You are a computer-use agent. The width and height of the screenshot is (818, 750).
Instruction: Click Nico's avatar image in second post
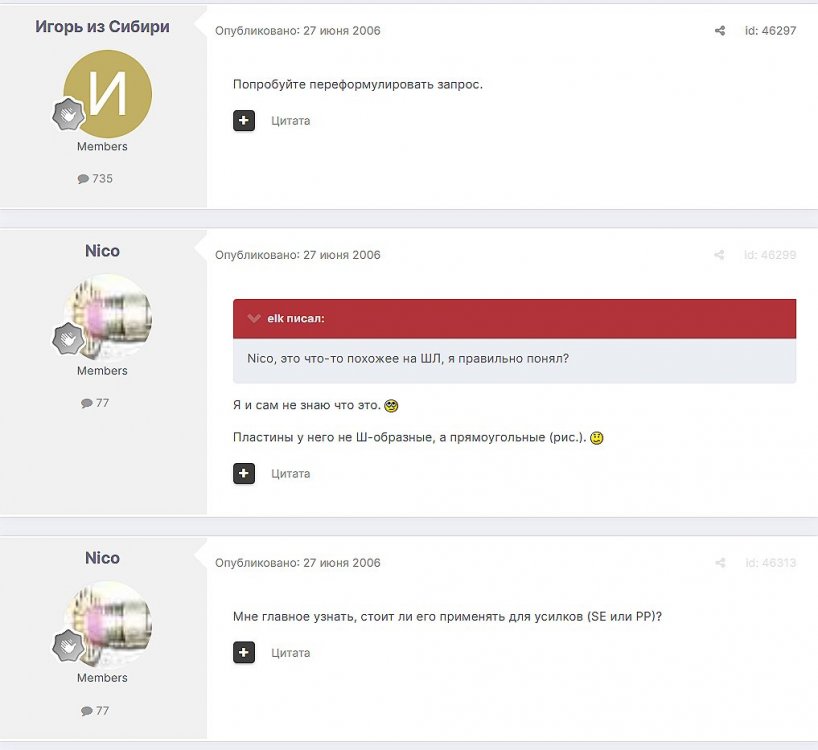pyautogui.click(x=107, y=318)
